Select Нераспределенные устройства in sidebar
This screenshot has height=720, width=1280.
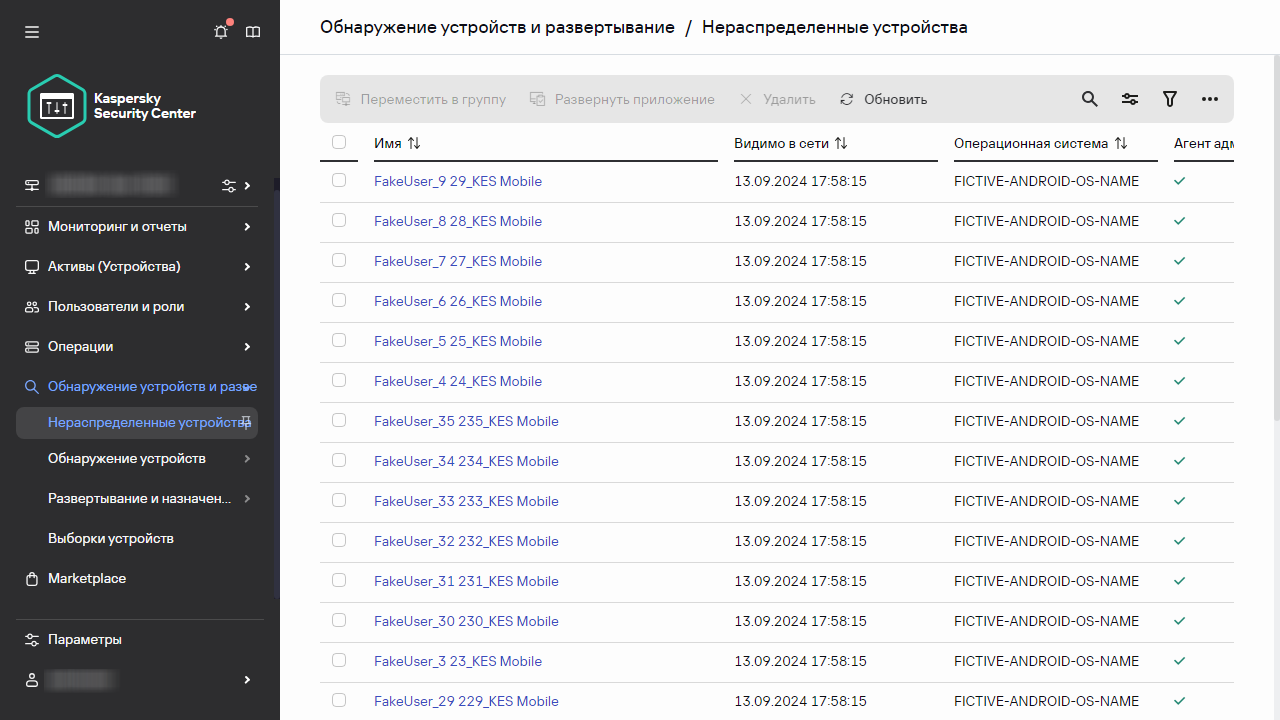coord(138,422)
